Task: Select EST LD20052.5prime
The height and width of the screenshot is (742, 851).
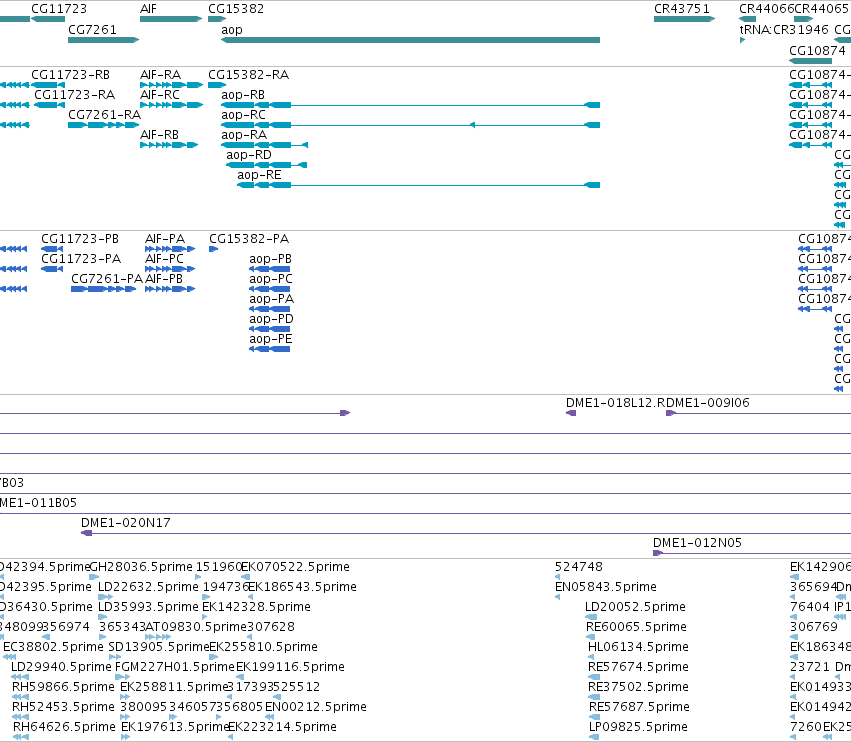Action: pos(591,617)
